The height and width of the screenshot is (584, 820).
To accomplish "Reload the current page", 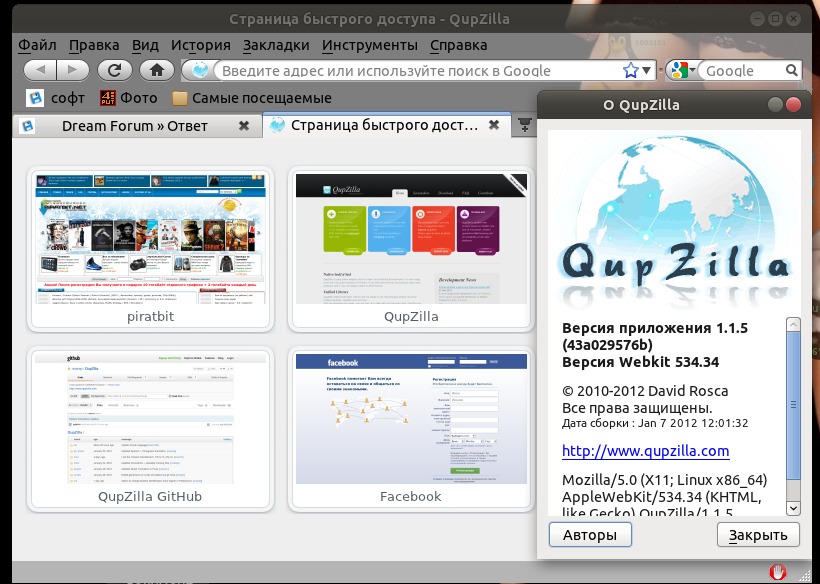I will point(115,70).
